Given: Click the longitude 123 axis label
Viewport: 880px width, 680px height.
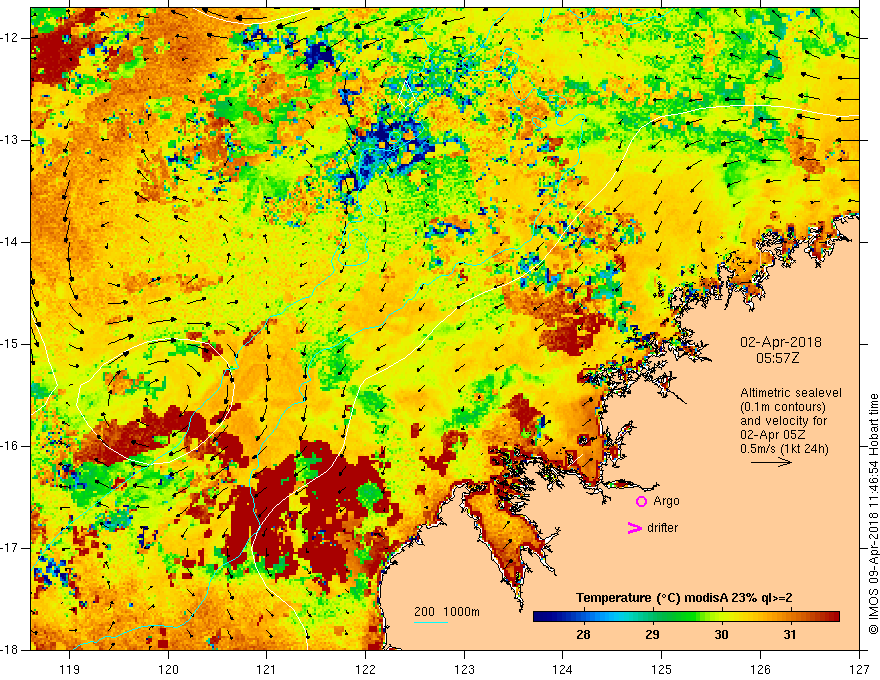Looking at the screenshot, I should coord(464,669).
